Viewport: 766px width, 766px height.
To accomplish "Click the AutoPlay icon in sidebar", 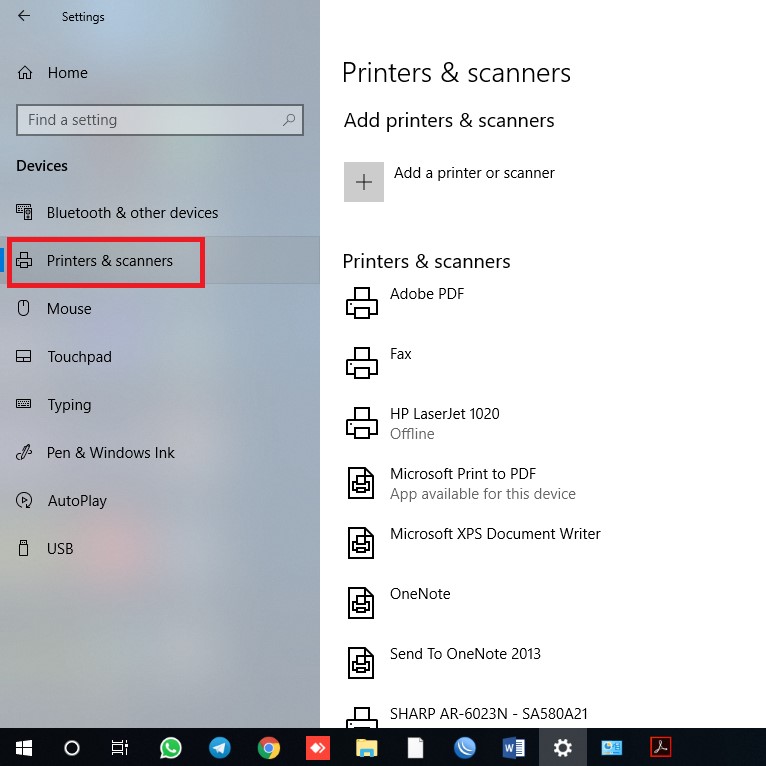I will [x=24, y=500].
